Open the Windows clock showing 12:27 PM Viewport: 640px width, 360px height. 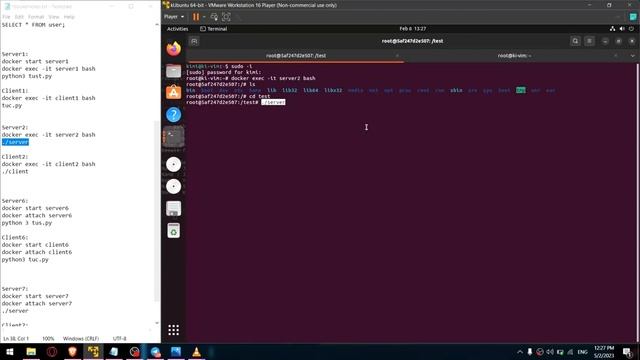(x=604, y=352)
